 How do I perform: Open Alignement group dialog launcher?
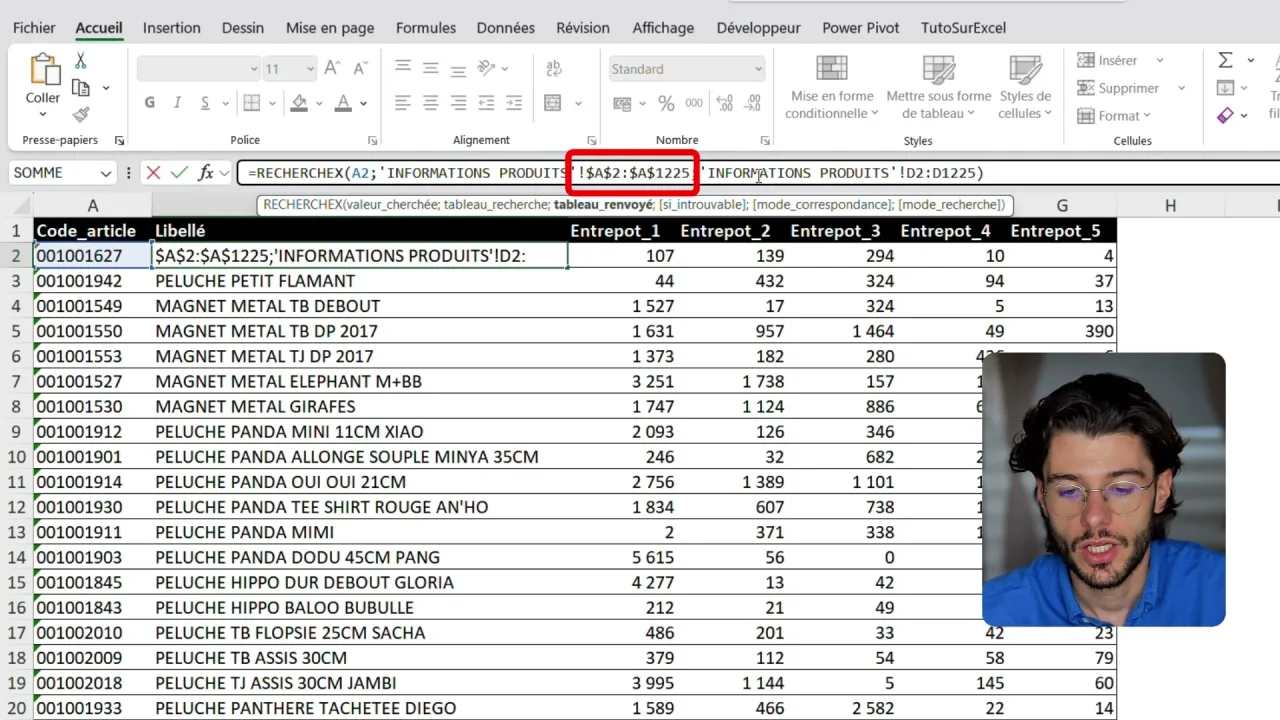591,141
